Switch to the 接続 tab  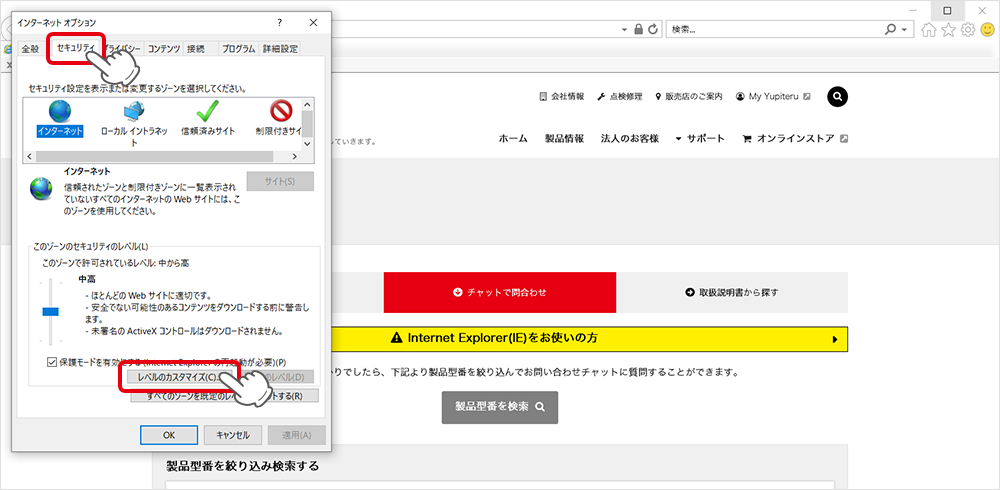pyautogui.click(x=196, y=49)
